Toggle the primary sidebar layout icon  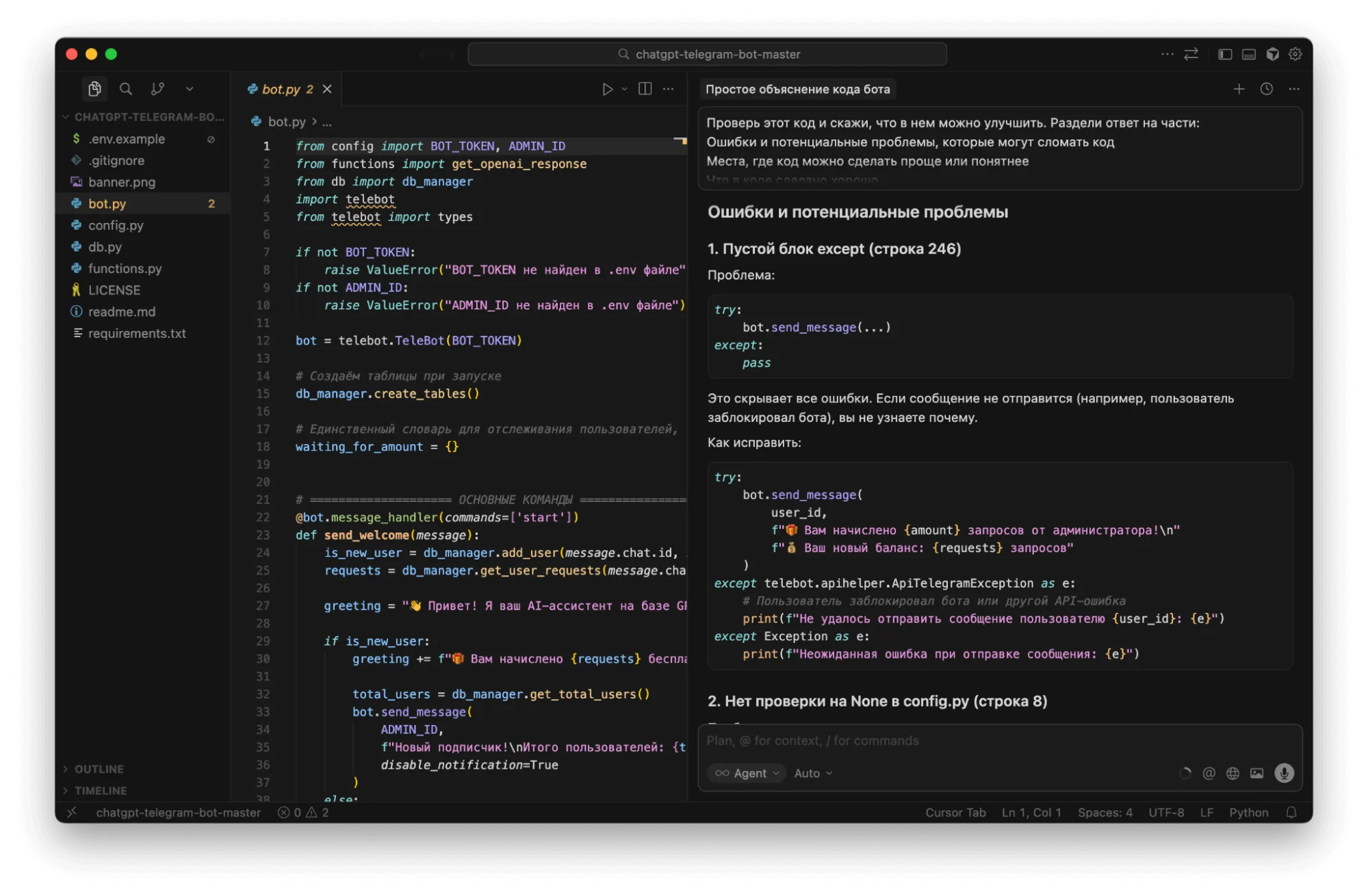(1225, 54)
